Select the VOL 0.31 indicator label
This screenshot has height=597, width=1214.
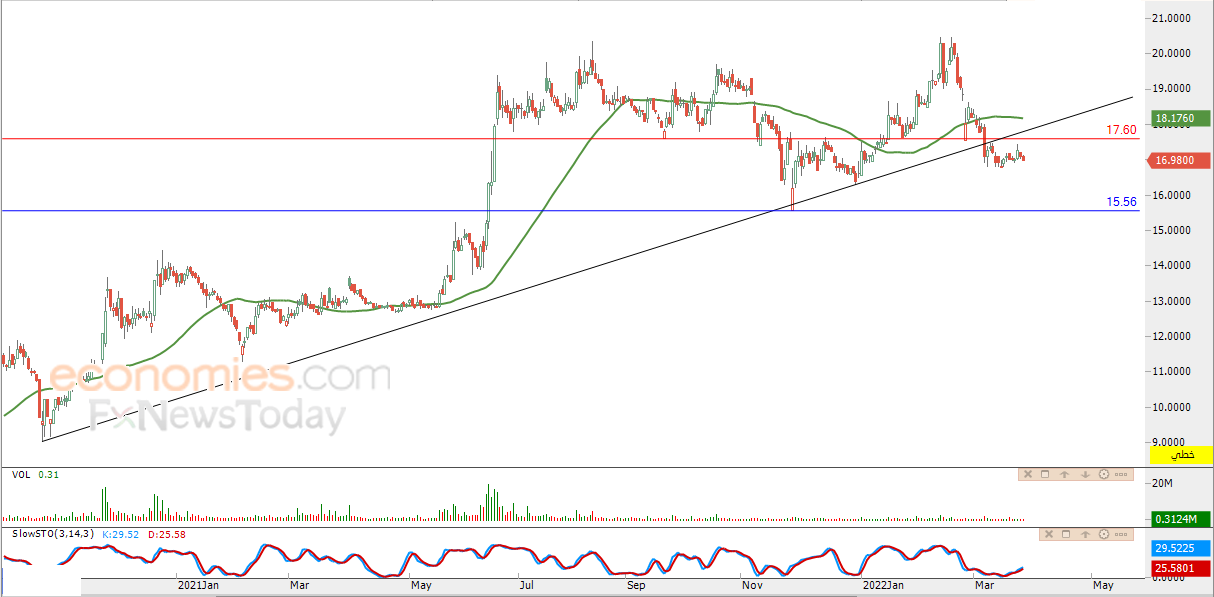click(x=36, y=475)
